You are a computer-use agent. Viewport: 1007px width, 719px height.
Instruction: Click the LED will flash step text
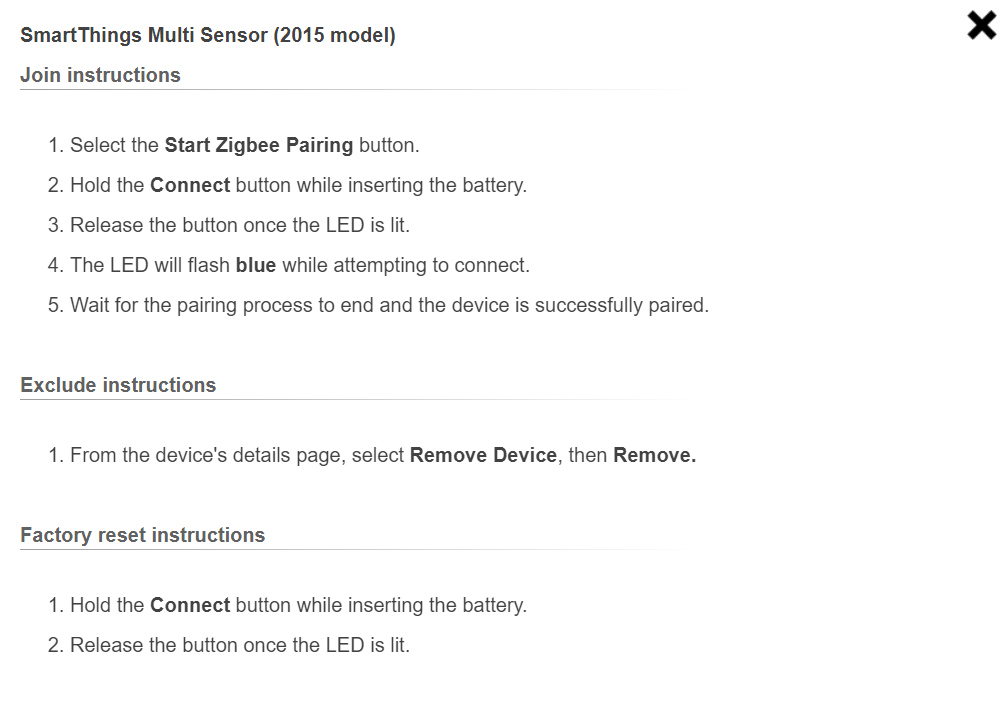[150, 265]
